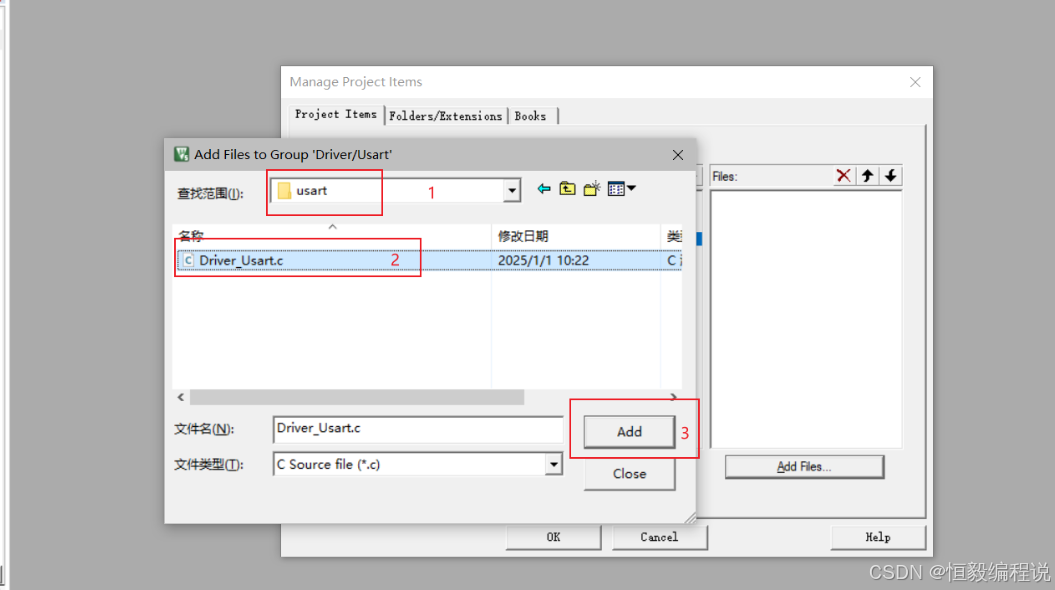
Task: Close the Add Files to Group dialog
Action: (x=678, y=155)
